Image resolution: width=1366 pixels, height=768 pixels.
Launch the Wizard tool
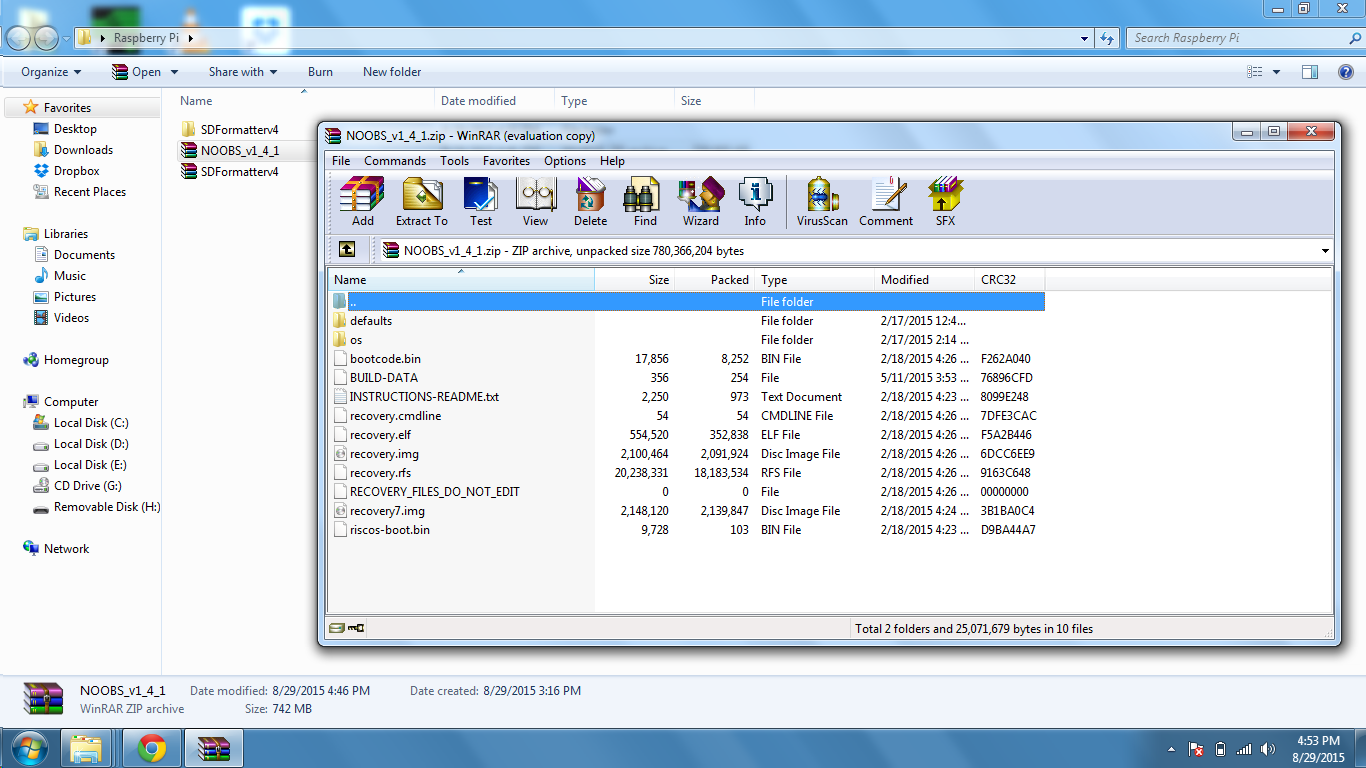point(700,201)
